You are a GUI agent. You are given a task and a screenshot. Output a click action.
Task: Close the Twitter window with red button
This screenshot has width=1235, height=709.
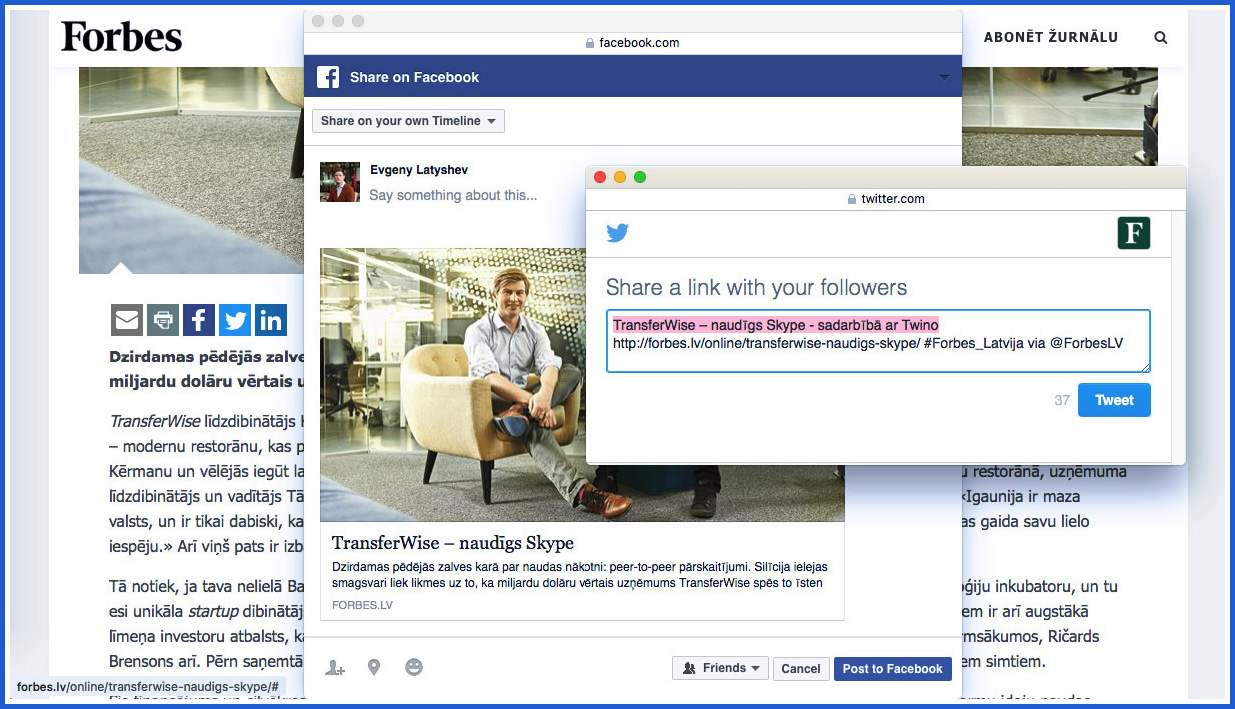point(600,177)
